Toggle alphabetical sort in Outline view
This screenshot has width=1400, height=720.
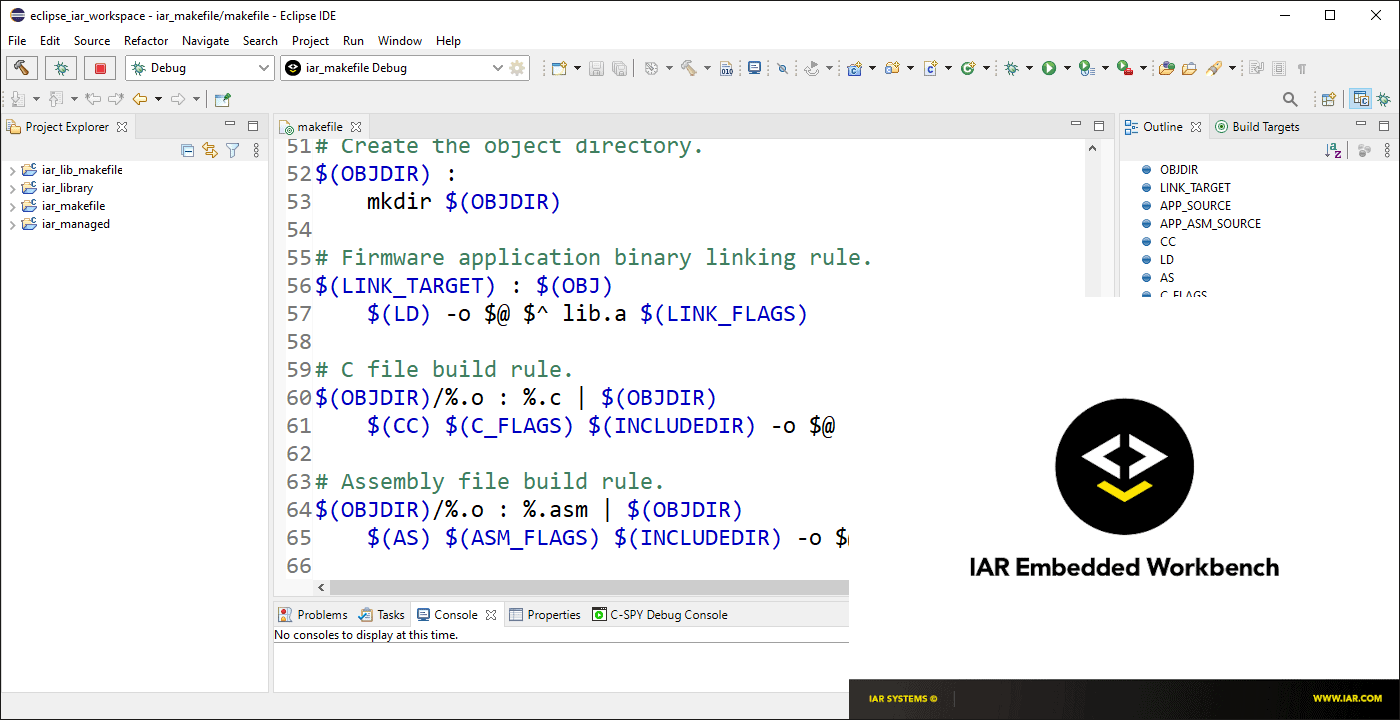1333,150
